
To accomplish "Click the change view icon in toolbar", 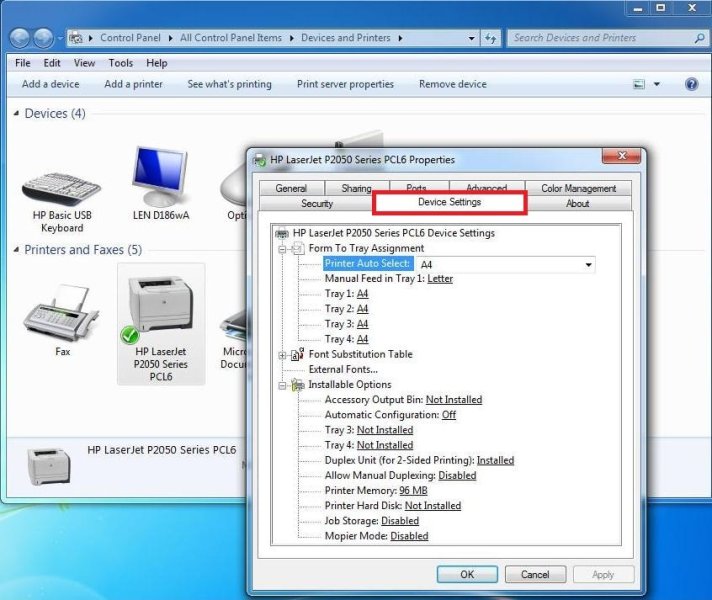I will pos(639,84).
